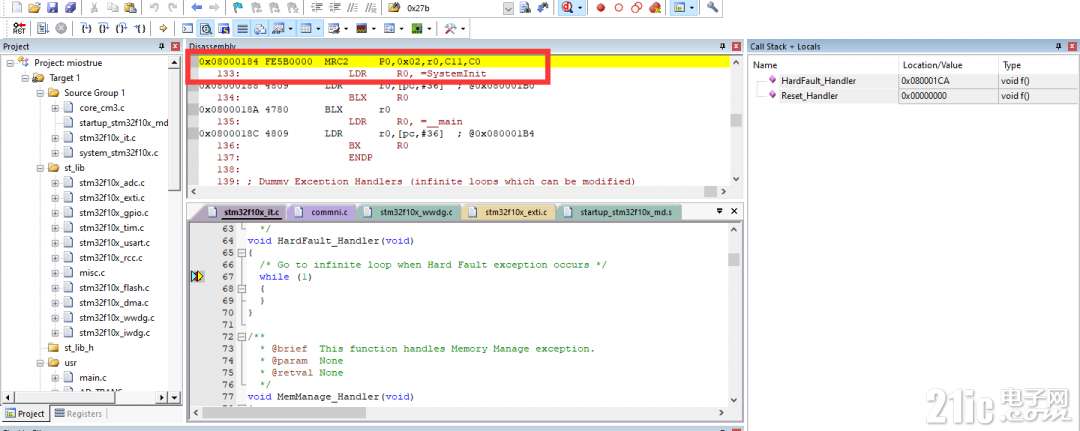Stop program execution
Image resolution: width=1080 pixels, height=431 pixels.
(x=61, y=29)
